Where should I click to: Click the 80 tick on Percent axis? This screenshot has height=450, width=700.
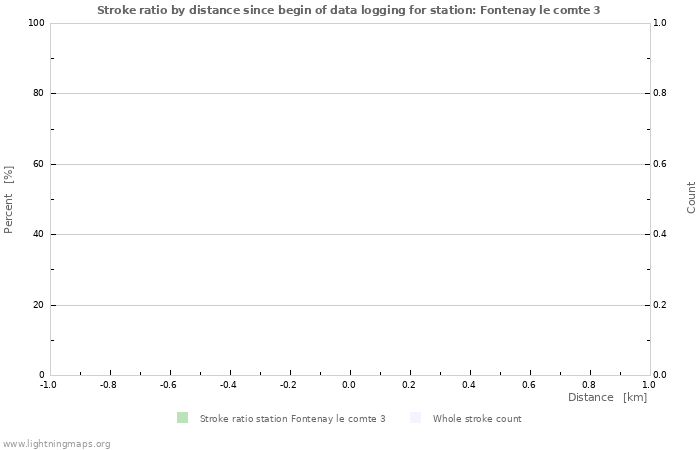pos(38,94)
